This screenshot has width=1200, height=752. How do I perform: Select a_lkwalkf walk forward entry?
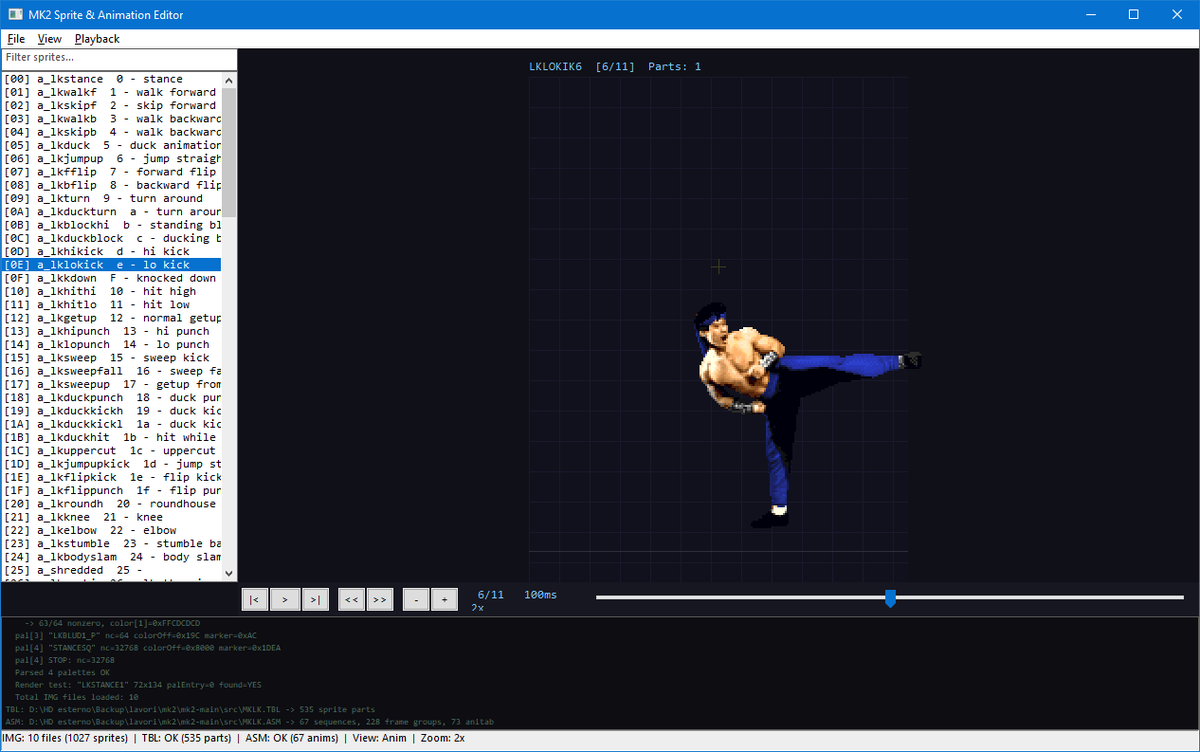(x=112, y=92)
